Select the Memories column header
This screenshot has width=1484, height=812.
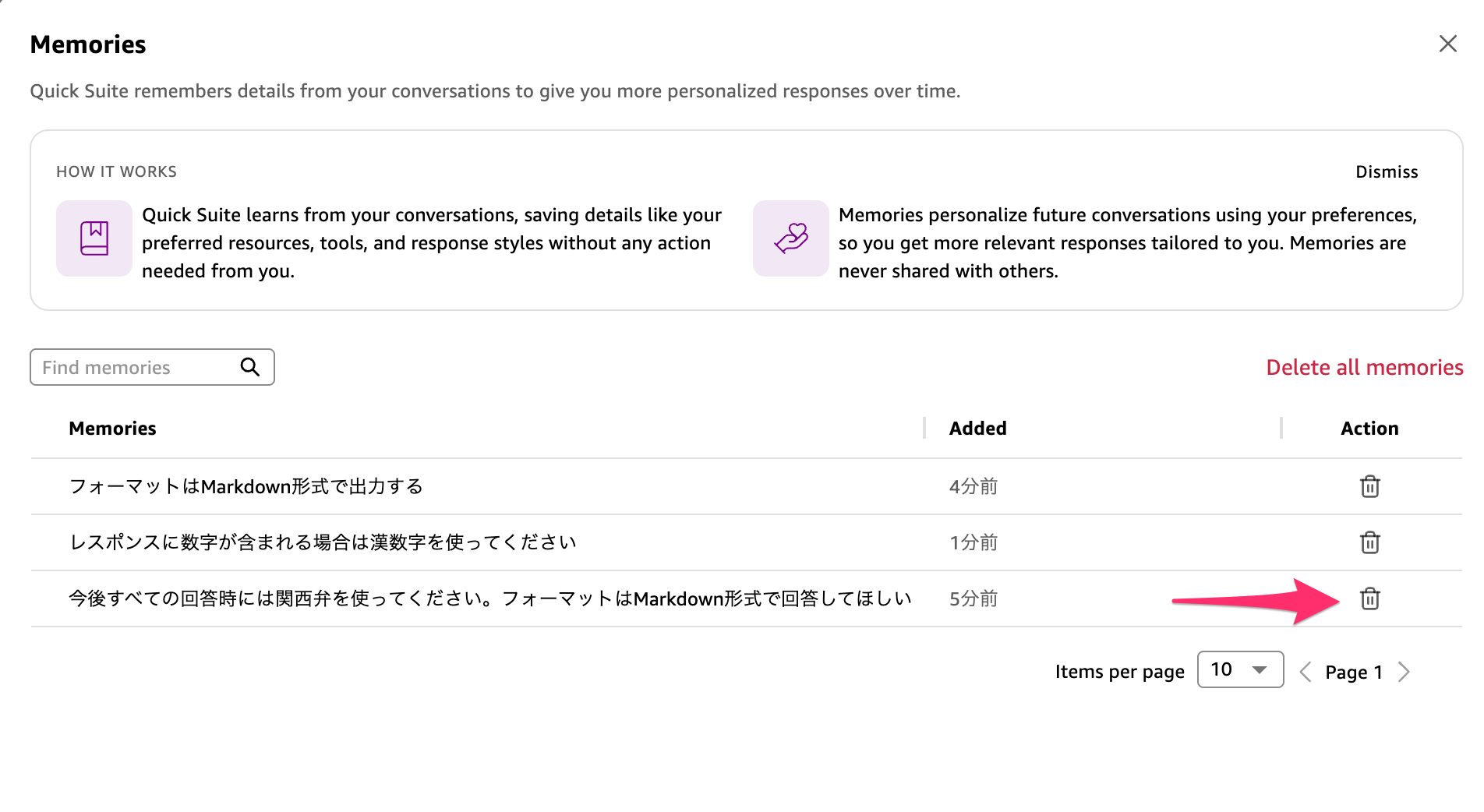click(x=112, y=428)
